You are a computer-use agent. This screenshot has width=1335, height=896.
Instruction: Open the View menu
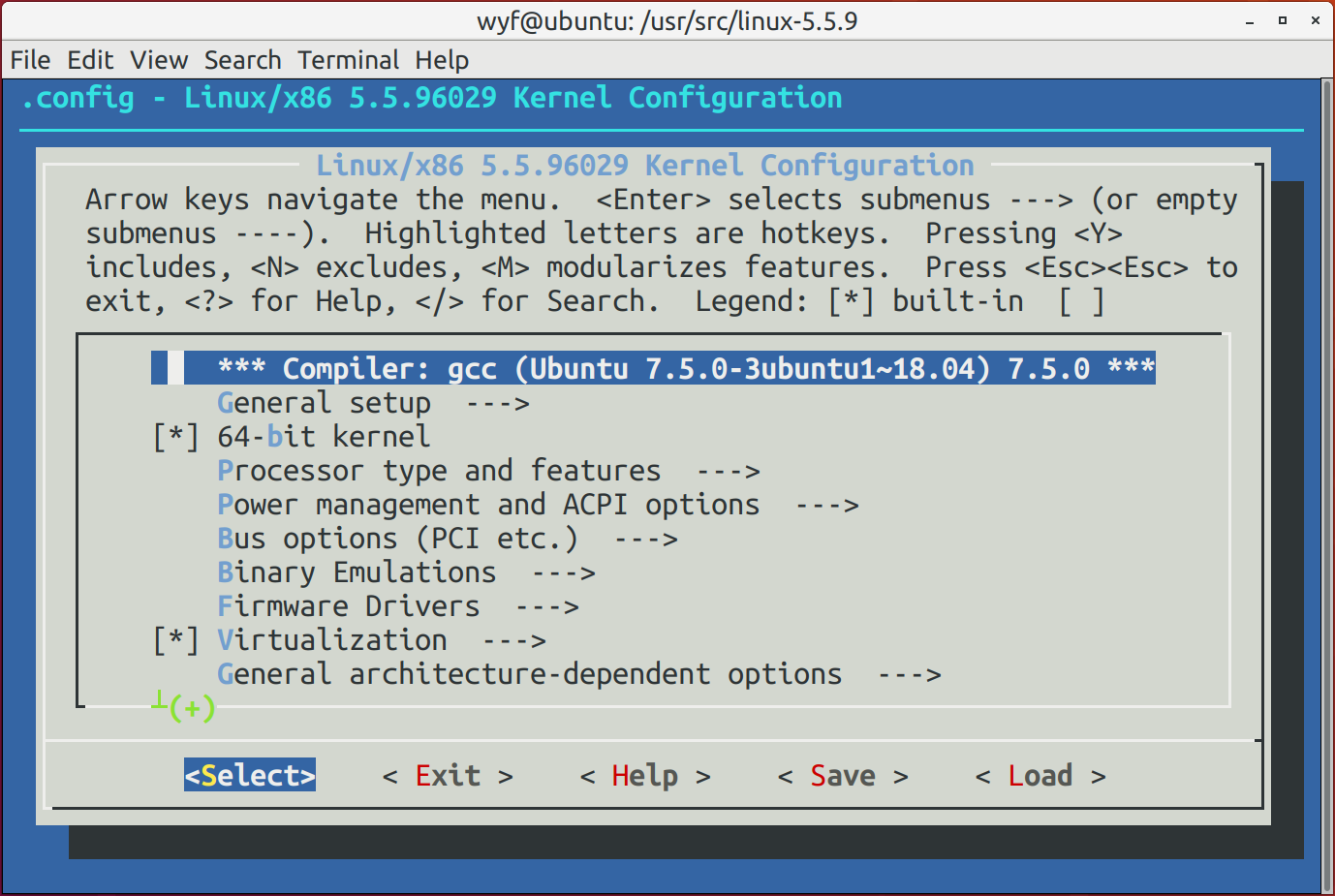[x=159, y=60]
